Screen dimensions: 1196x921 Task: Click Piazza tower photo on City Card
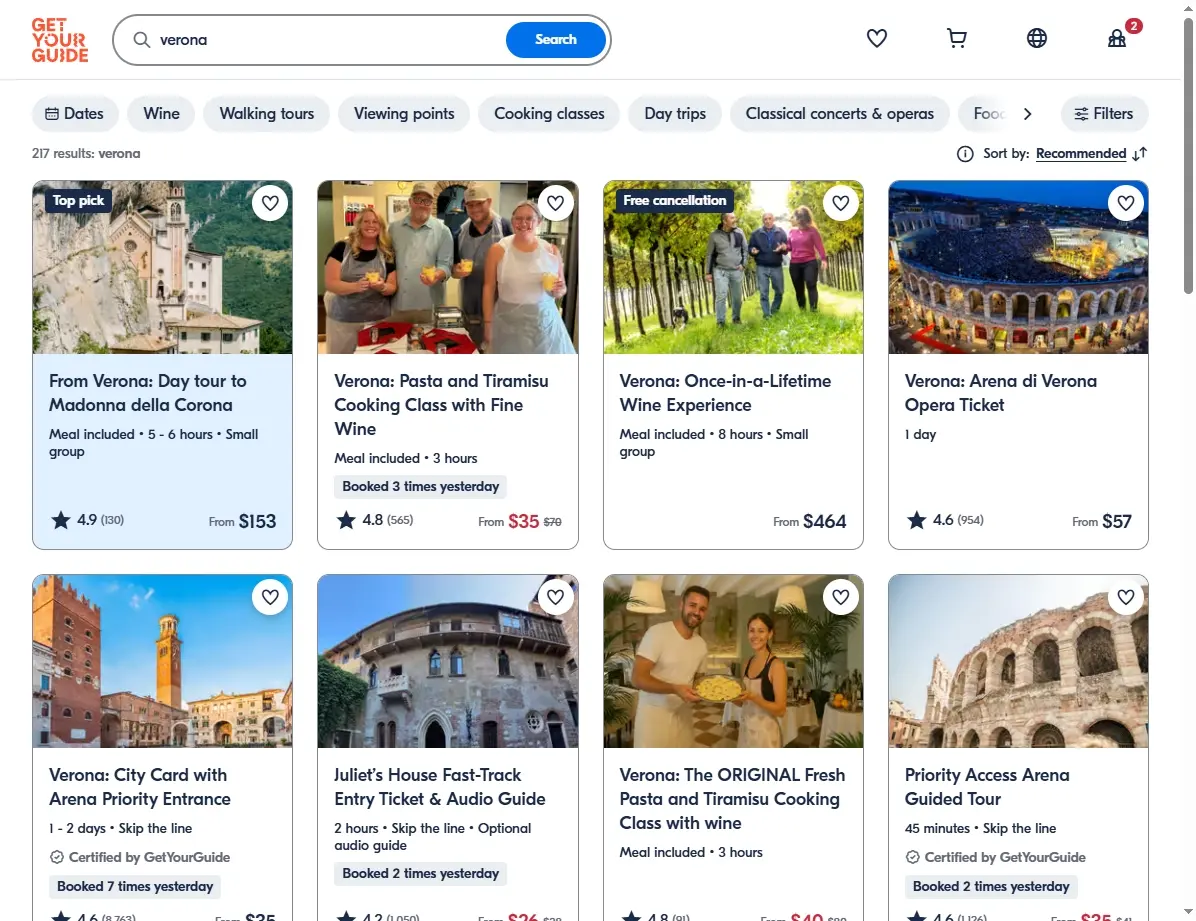point(162,661)
